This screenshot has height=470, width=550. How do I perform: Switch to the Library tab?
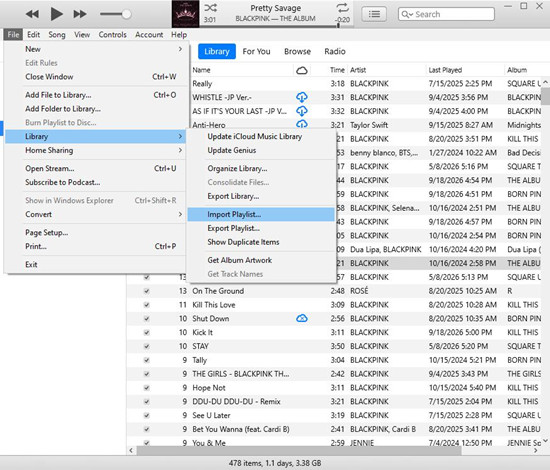tap(217, 52)
